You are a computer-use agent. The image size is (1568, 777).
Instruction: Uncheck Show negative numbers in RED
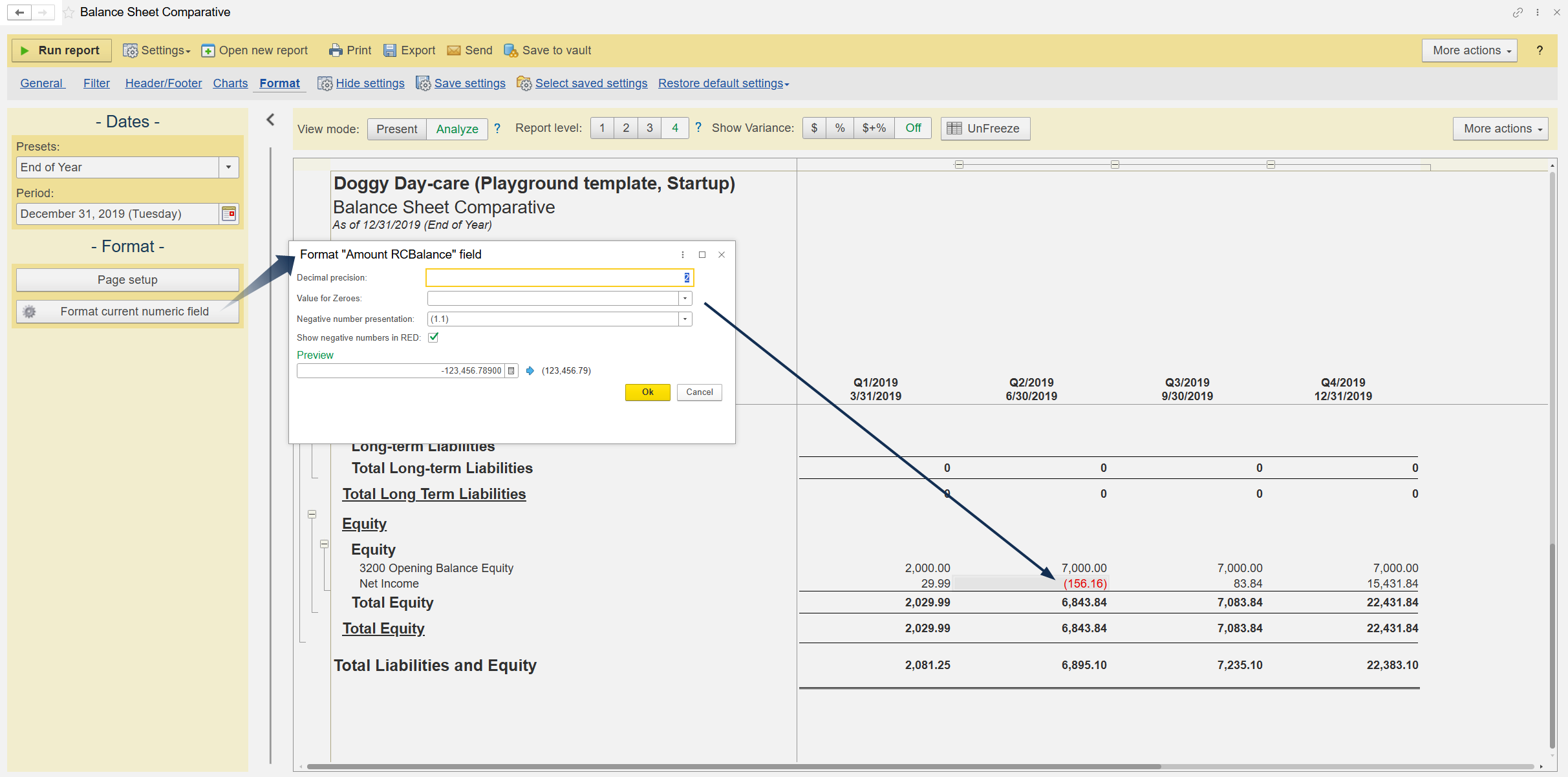(433, 337)
